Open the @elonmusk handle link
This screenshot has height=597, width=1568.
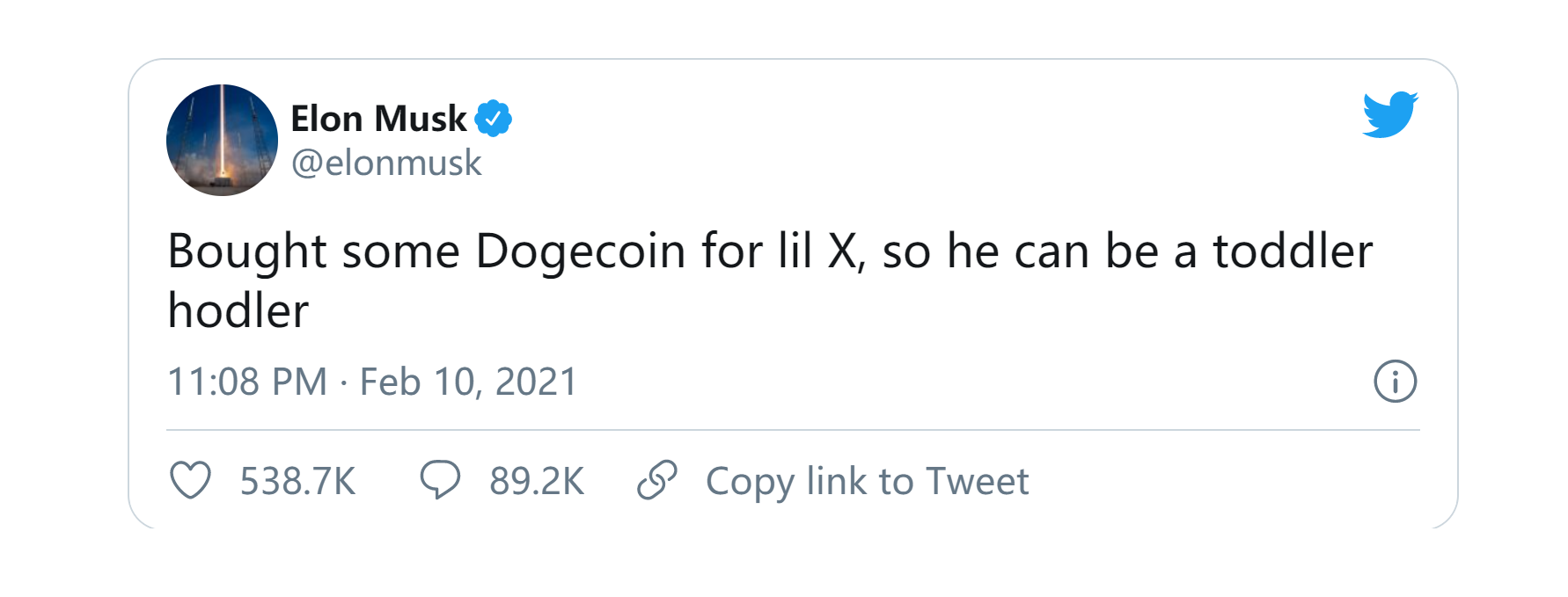pos(386,164)
